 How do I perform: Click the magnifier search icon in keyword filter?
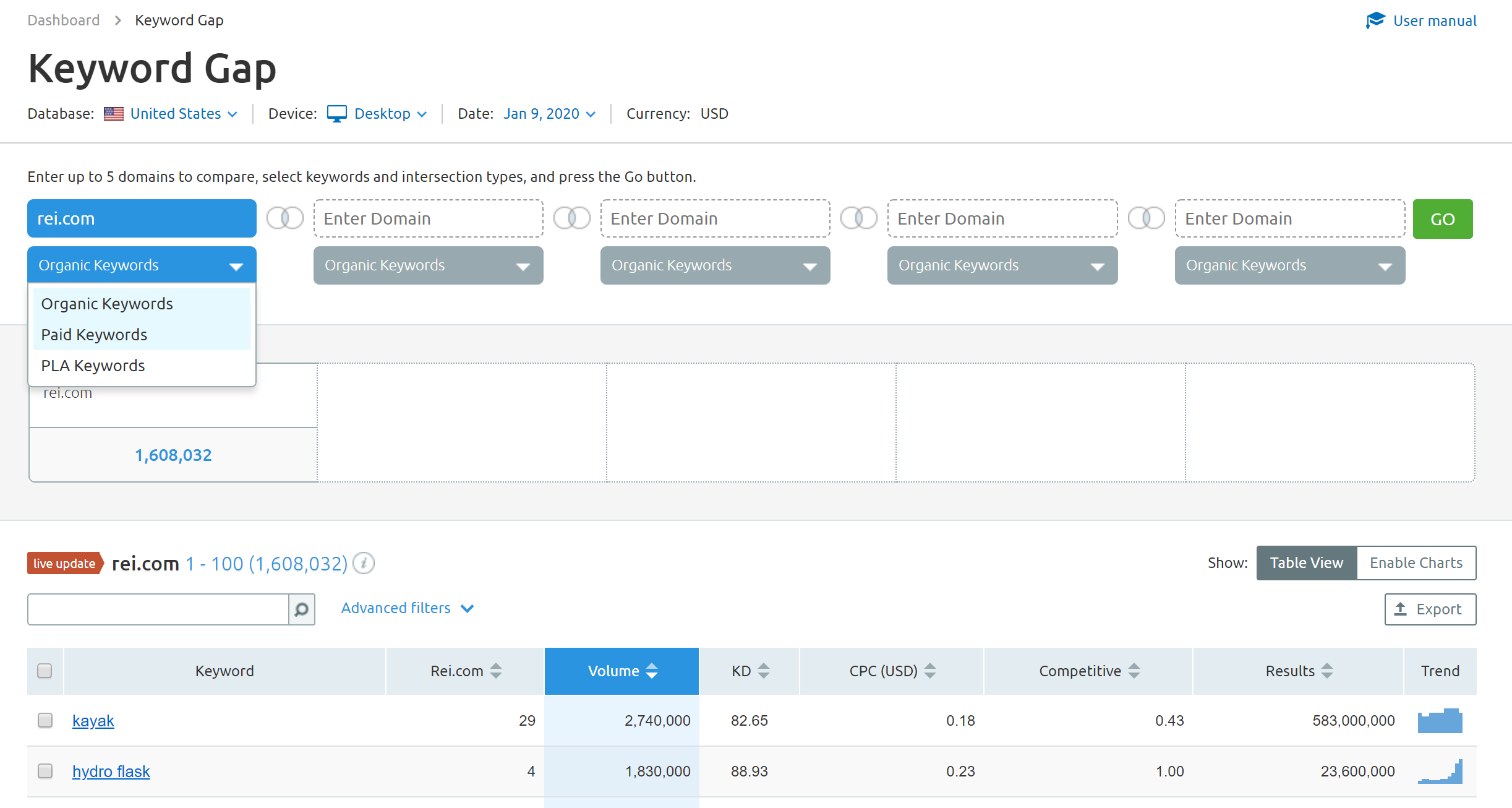tap(302, 609)
